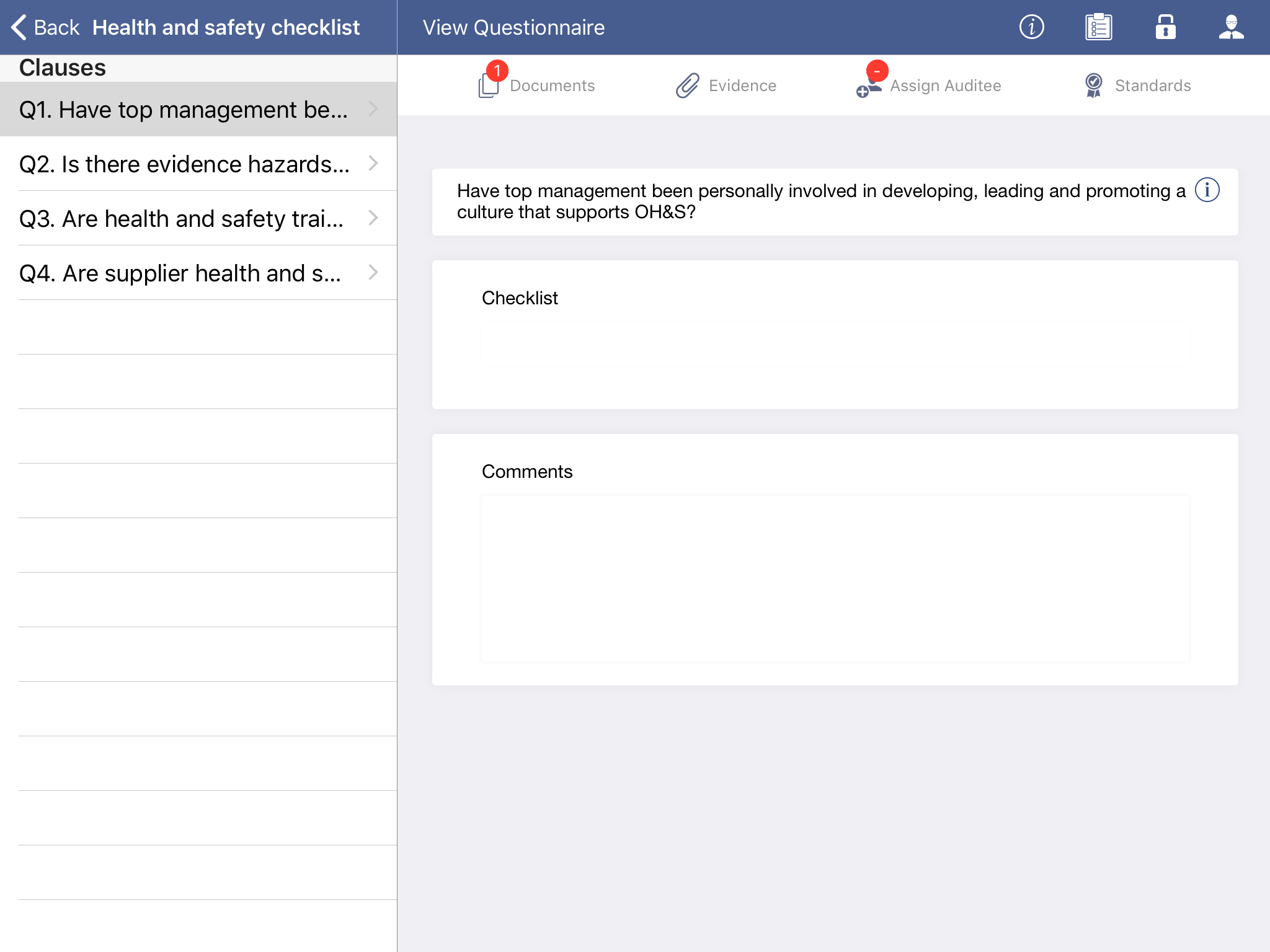Open the Evidence tab label
1270x952 pixels.
point(742,86)
